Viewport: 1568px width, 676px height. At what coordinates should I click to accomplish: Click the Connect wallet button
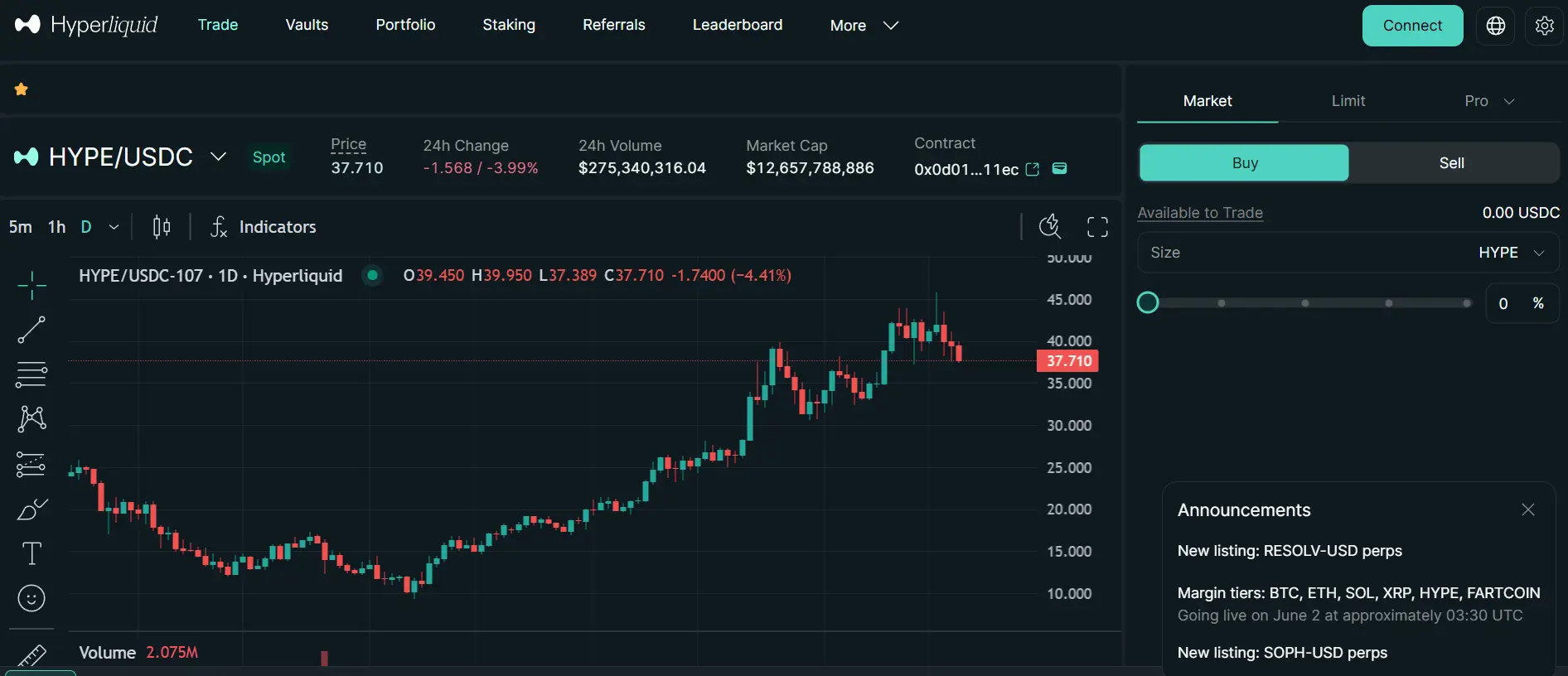1412,26
